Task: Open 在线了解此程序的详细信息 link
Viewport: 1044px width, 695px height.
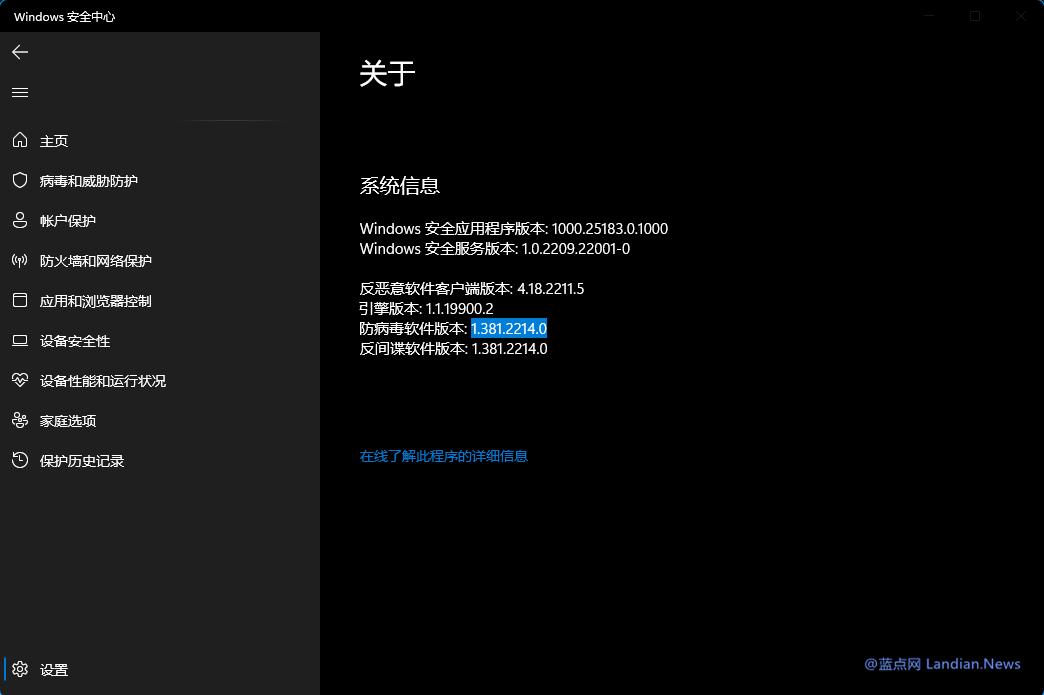Action: [x=443, y=456]
